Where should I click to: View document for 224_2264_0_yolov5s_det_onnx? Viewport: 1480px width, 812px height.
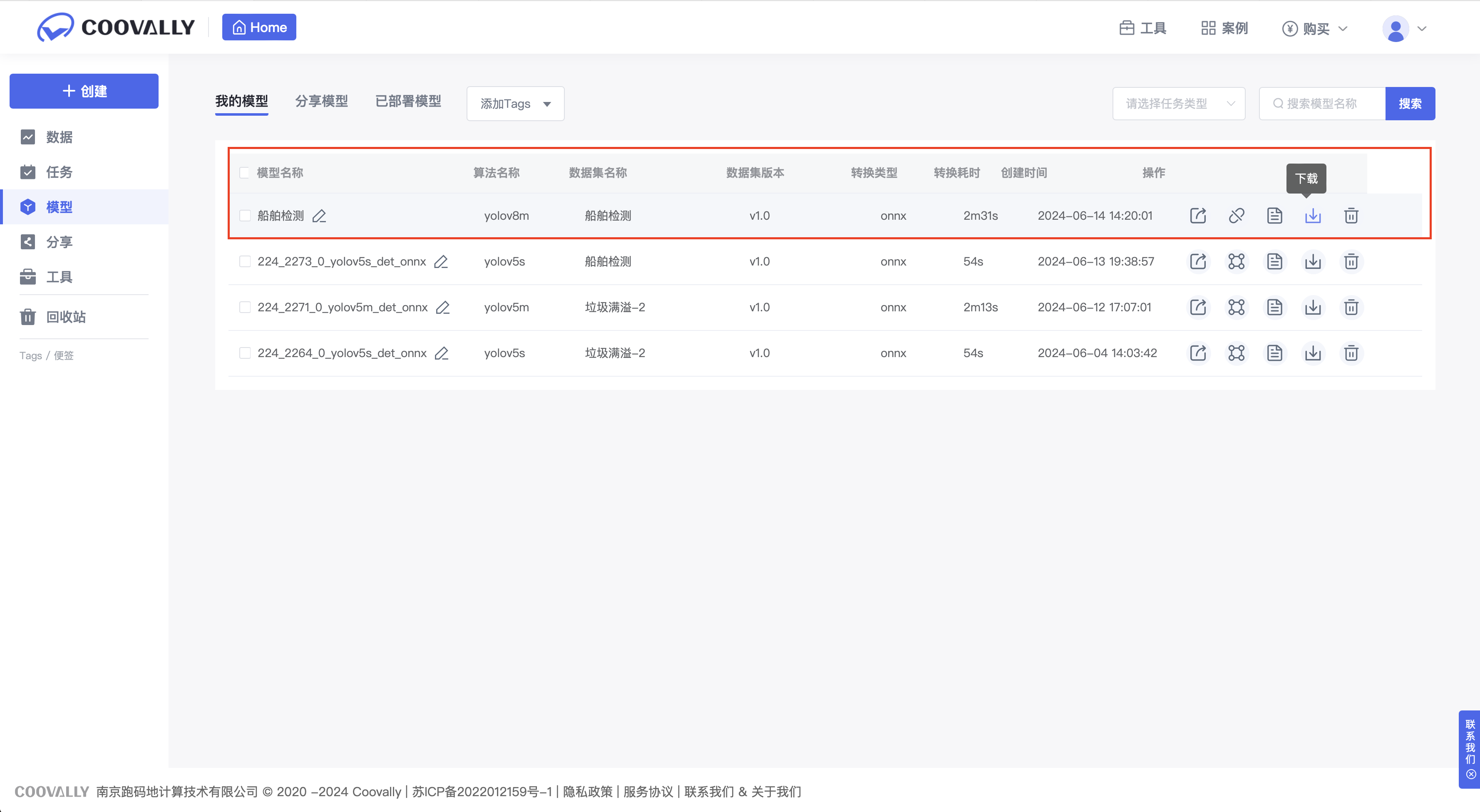(x=1274, y=353)
